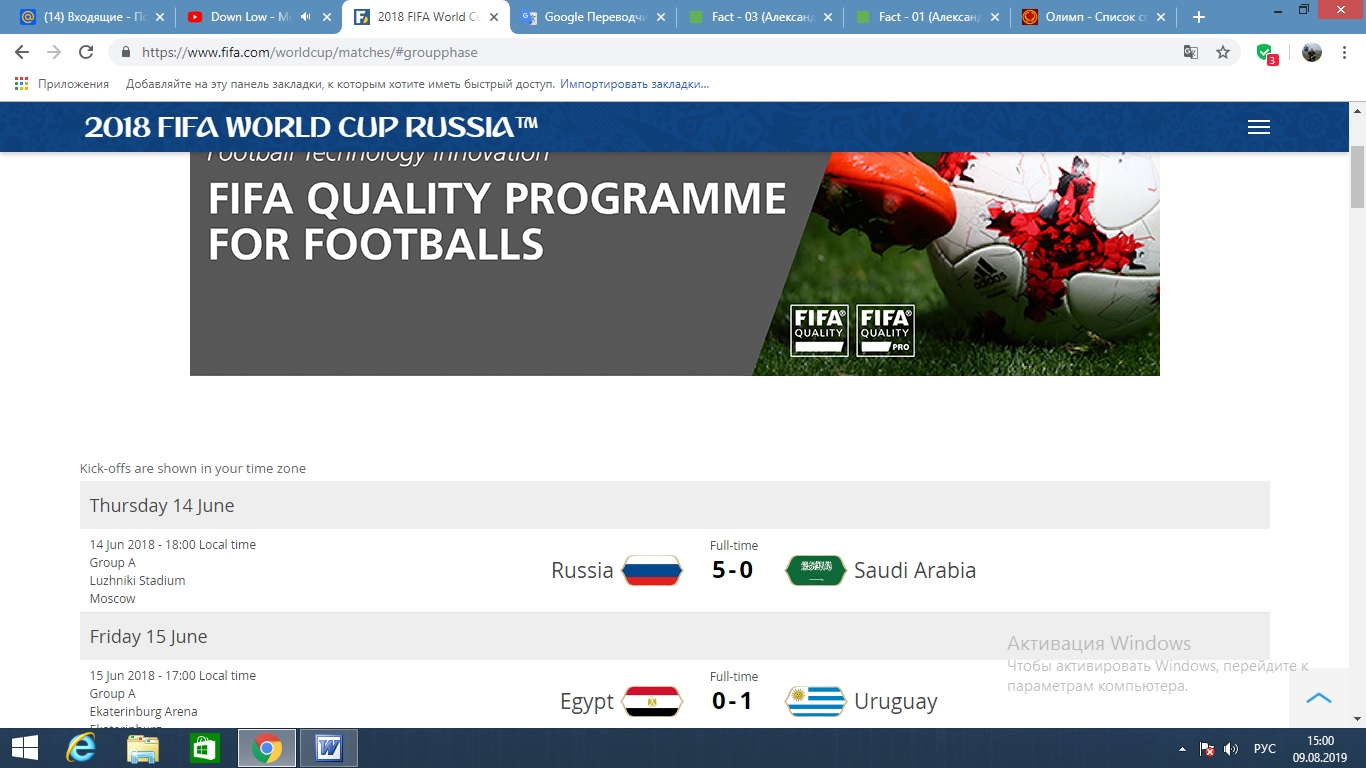Switch to the Fact - 01 tab
Screen dimensions: 1366x768
929,17
